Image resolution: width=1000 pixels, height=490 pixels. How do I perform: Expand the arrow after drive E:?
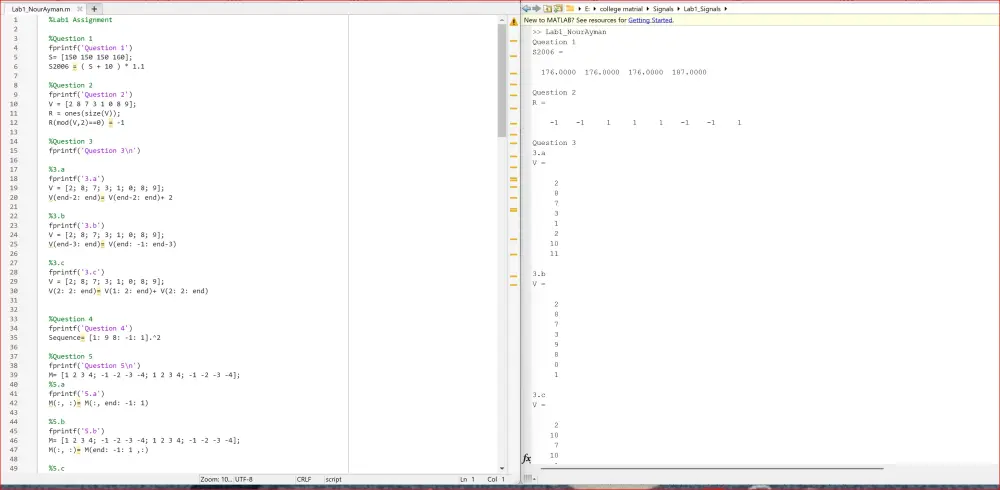(x=594, y=9)
